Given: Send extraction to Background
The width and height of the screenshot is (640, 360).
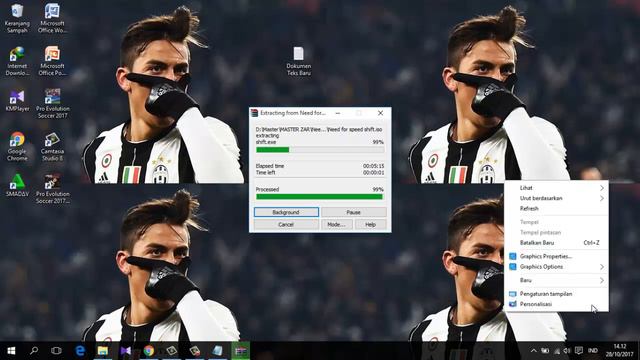Looking at the screenshot, I should 286,212.
